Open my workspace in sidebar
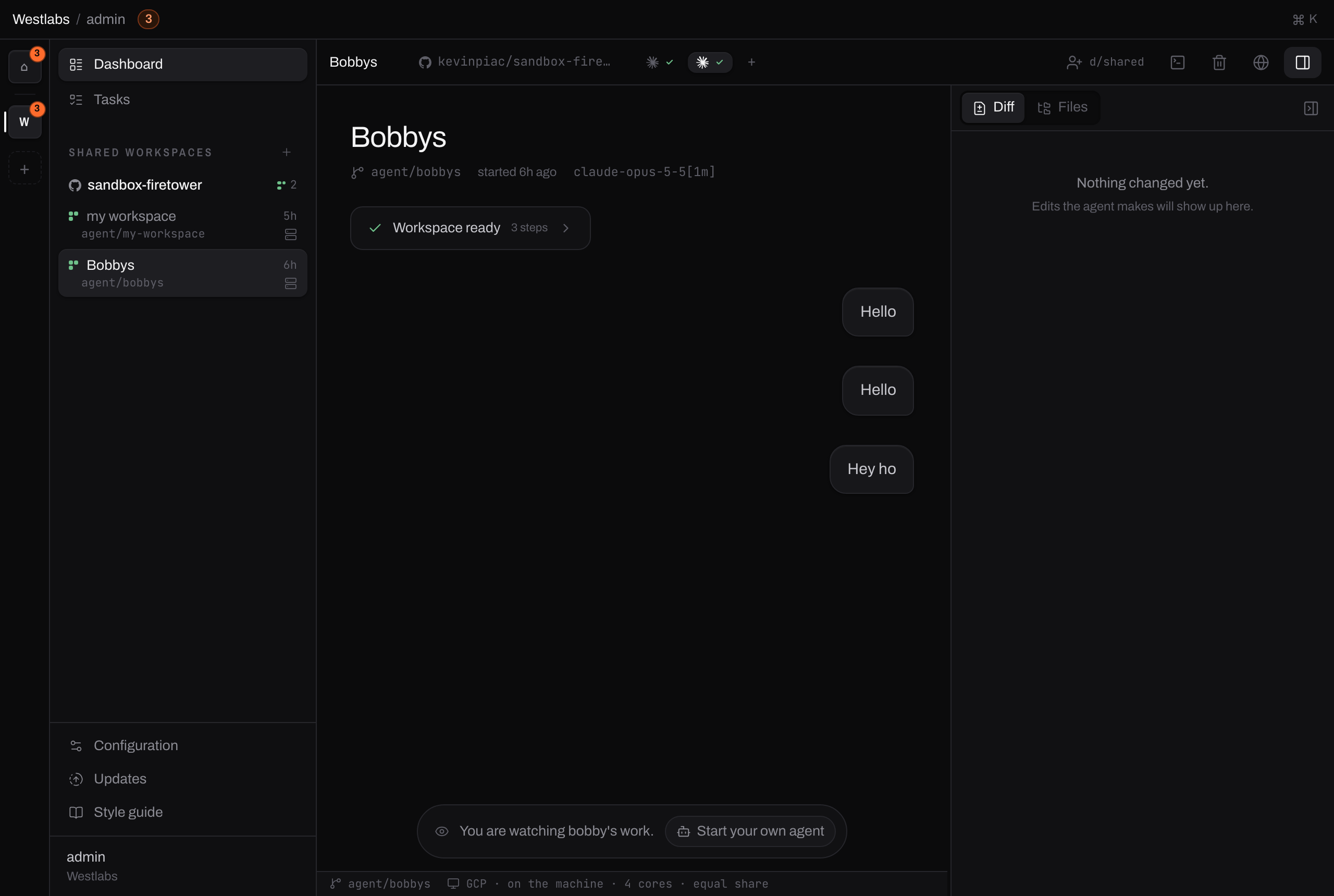The height and width of the screenshot is (896, 1334). click(x=183, y=224)
